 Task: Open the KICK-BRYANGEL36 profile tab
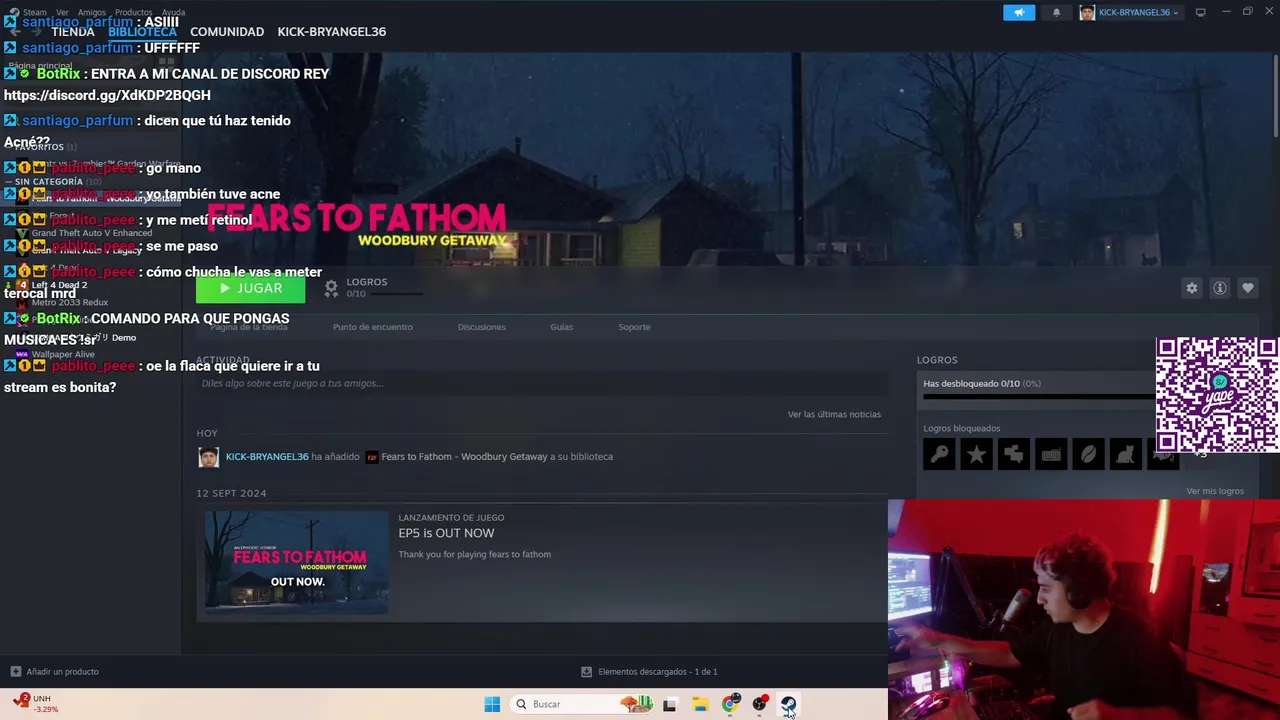(x=331, y=32)
